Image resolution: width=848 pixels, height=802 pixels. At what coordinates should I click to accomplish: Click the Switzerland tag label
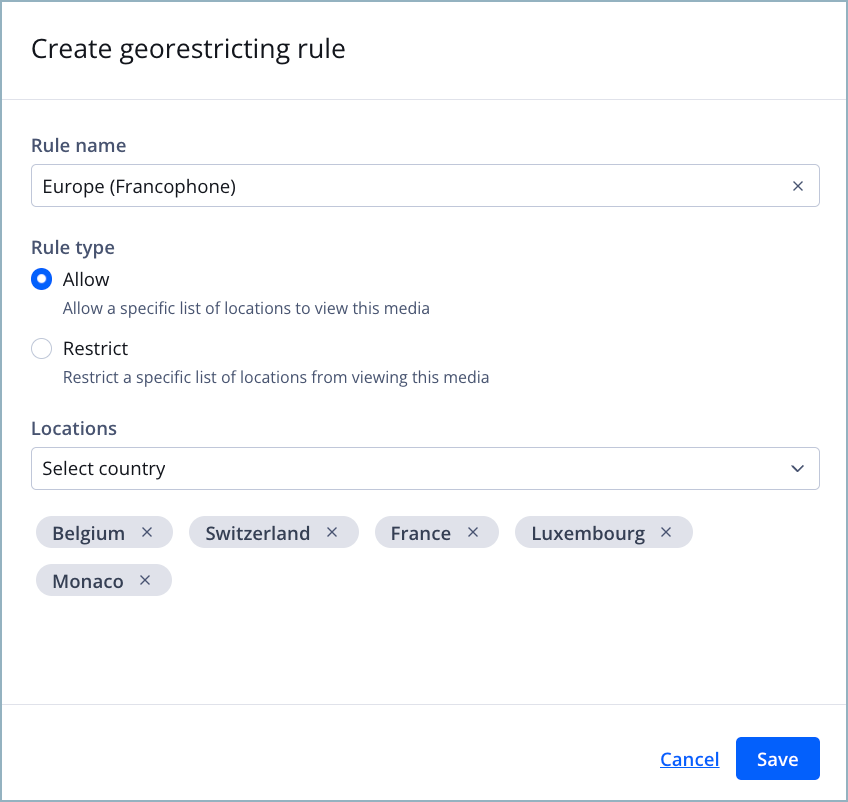click(257, 533)
